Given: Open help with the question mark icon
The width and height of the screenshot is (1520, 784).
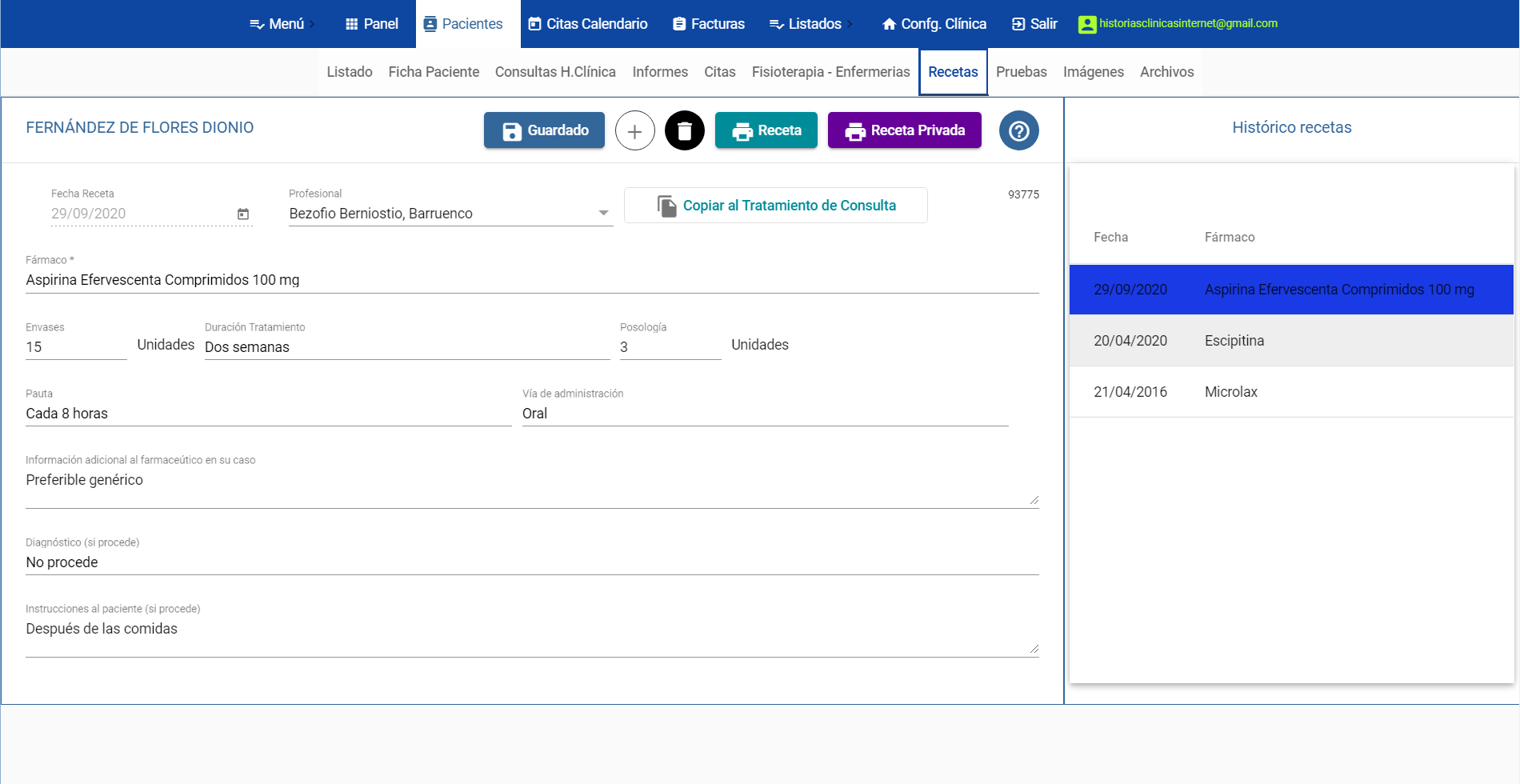Looking at the screenshot, I should [x=1018, y=130].
